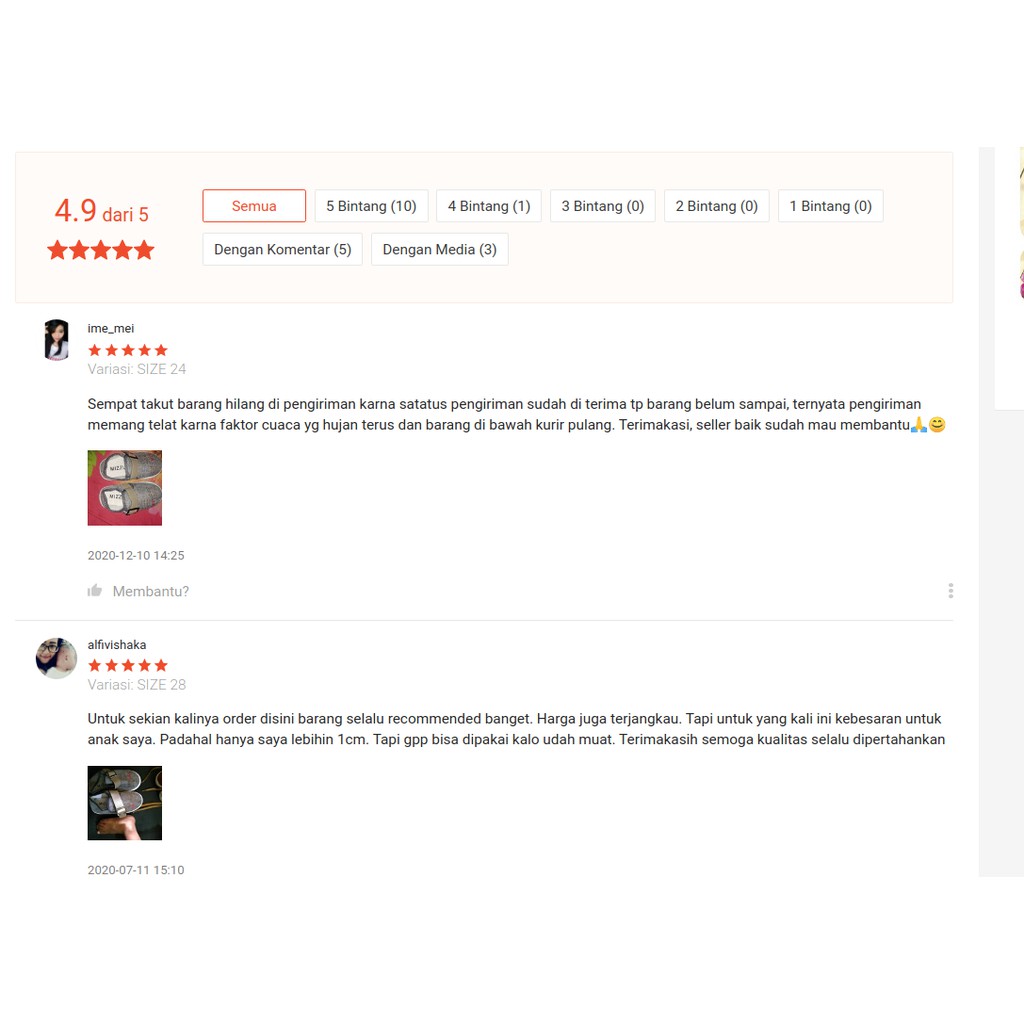Click the overall five-star rating stars
1024x1024 pixels.
[101, 249]
